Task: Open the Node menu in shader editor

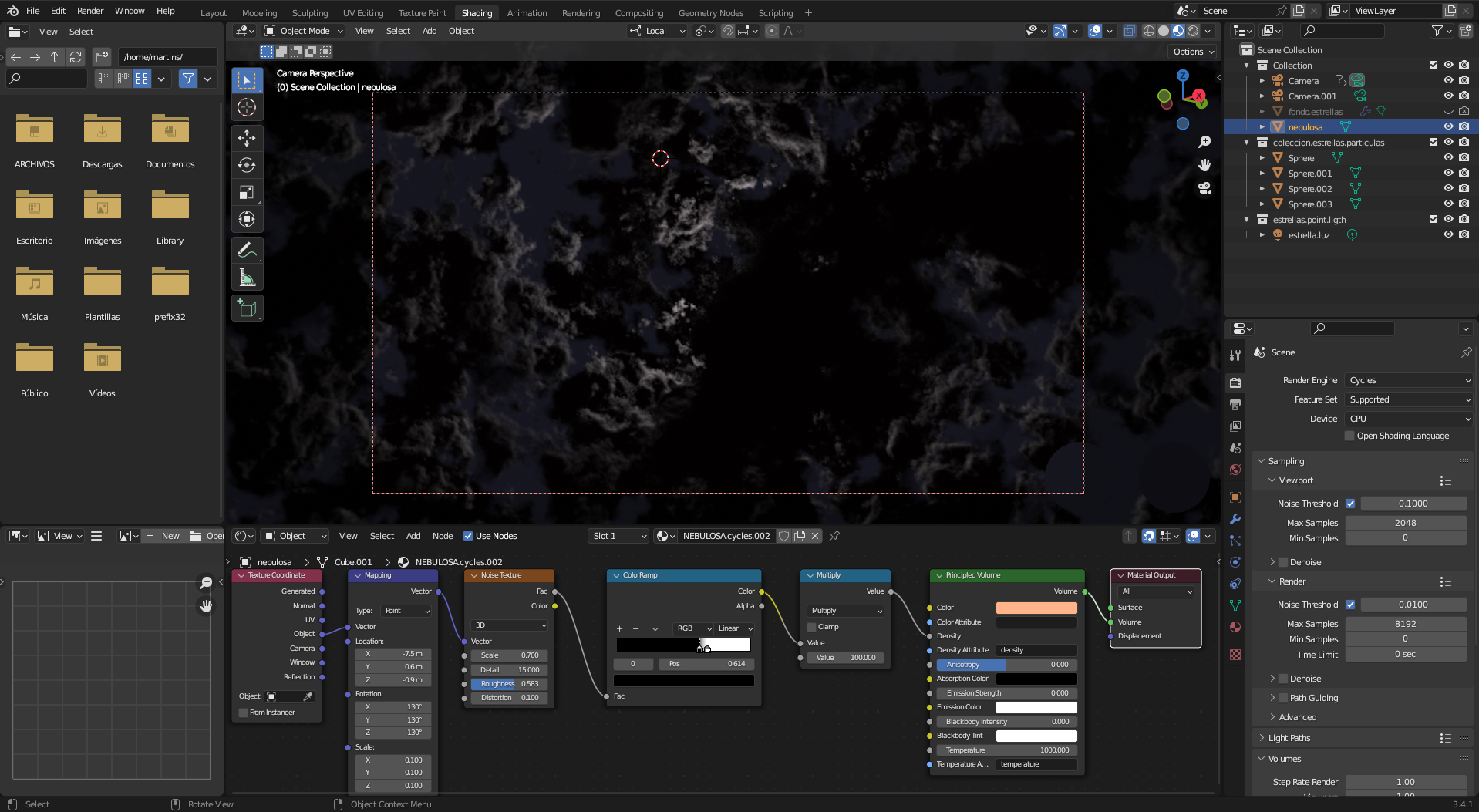Action: (x=443, y=536)
